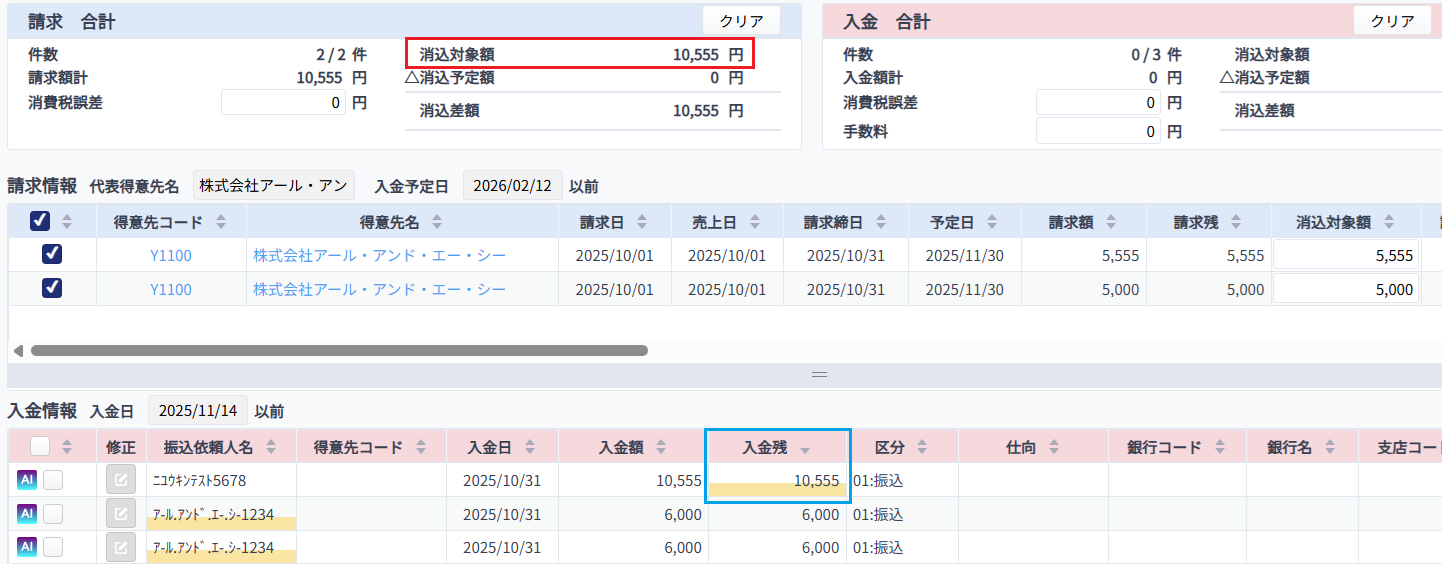Screen dimensions: 1444x564
Task: Toggle the select-all checkbox in 請求情報 header
Action: tap(41, 221)
